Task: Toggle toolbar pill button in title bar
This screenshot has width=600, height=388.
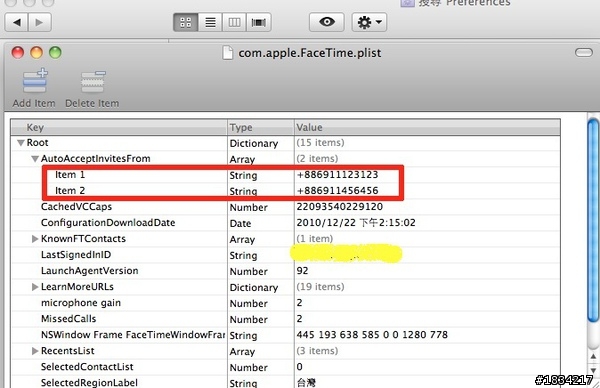Action: point(584,52)
